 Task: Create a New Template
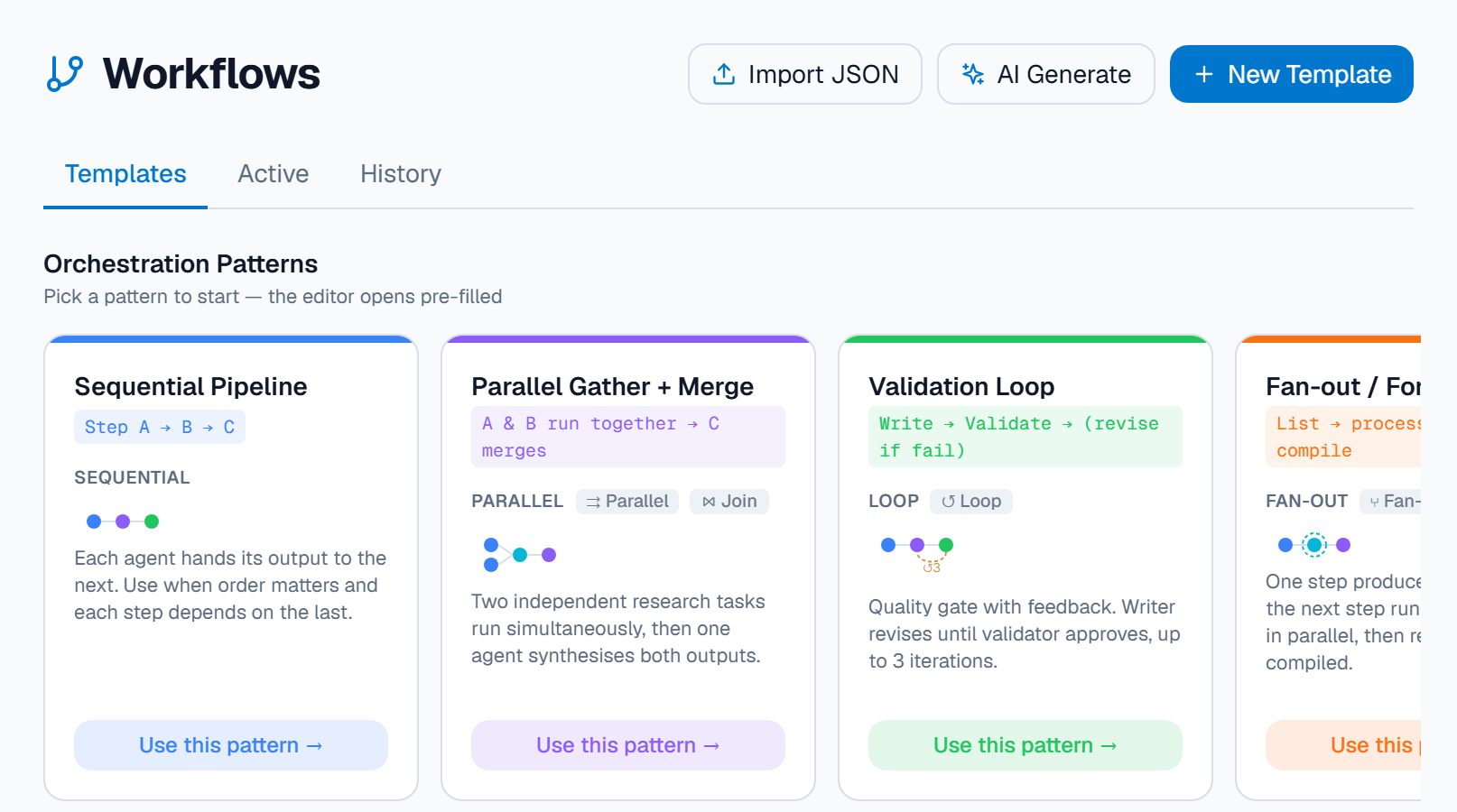coord(1292,74)
